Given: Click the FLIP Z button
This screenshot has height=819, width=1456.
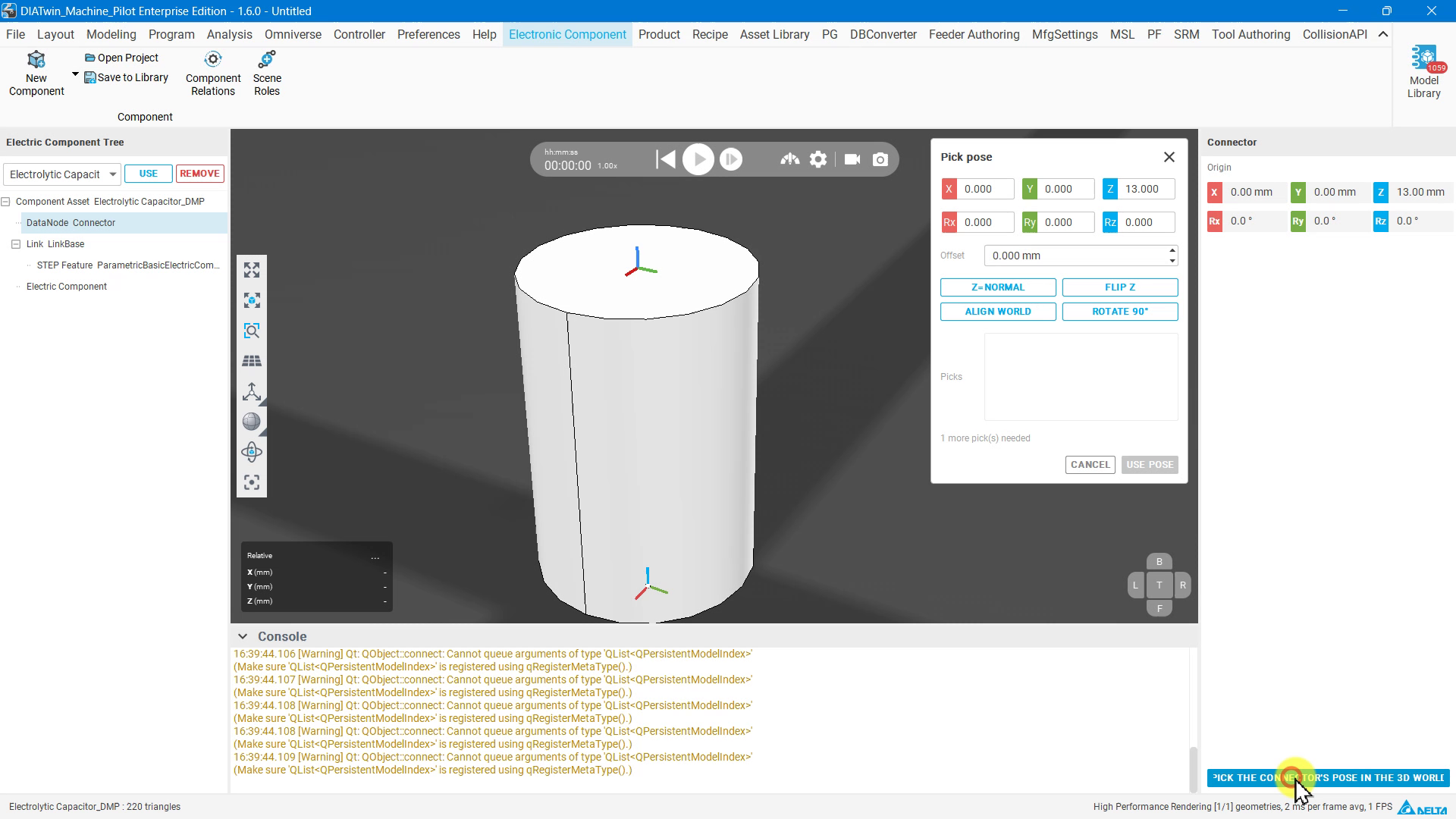Looking at the screenshot, I should click(1120, 287).
